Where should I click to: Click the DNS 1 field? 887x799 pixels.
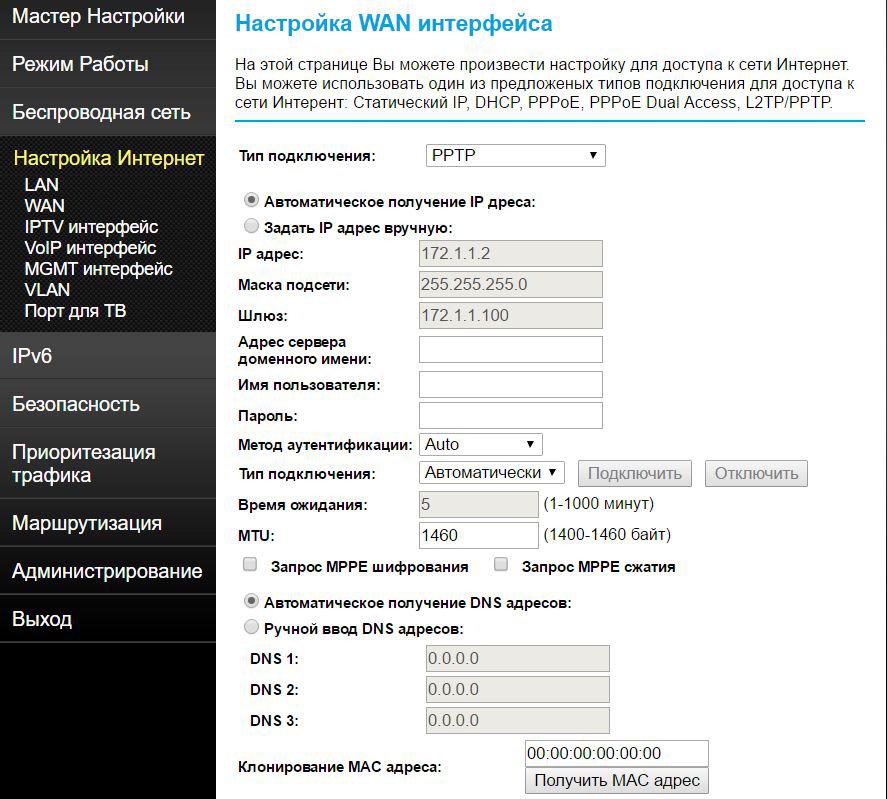(x=518, y=658)
